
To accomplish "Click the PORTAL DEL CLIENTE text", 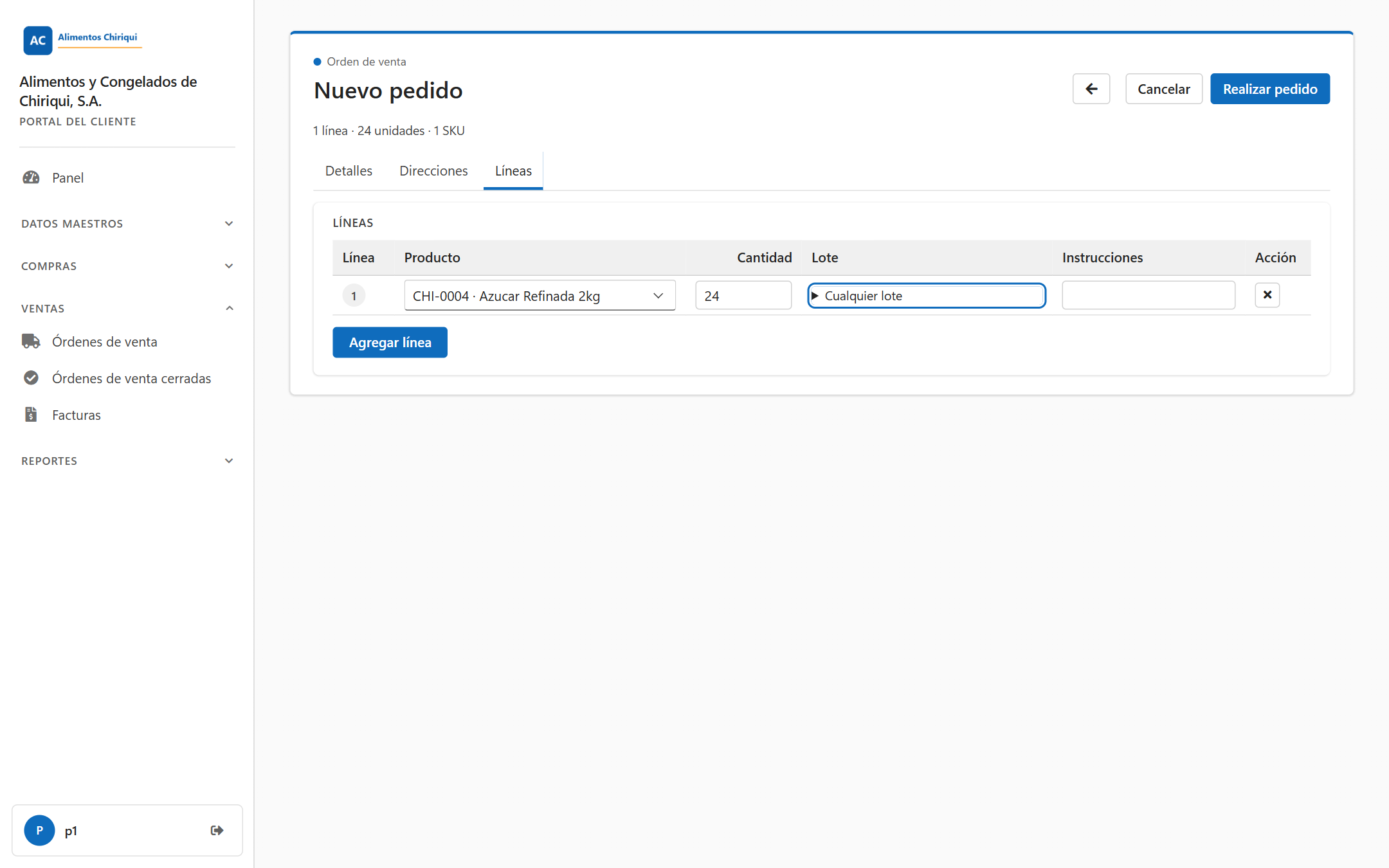I will click(x=78, y=122).
